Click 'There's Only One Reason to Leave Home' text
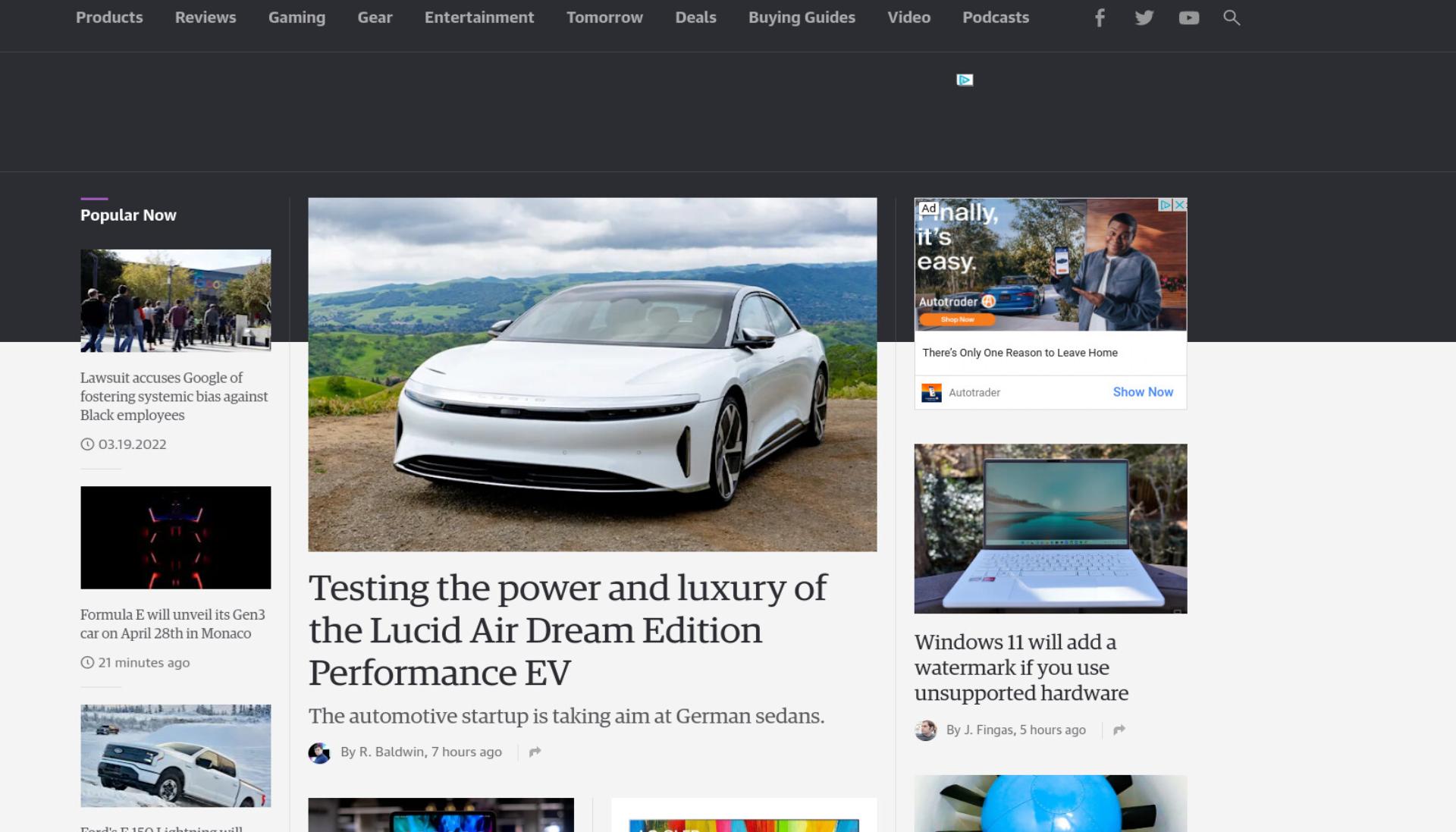Viewport: 1456px width, 832px height. coord(1020,353)
